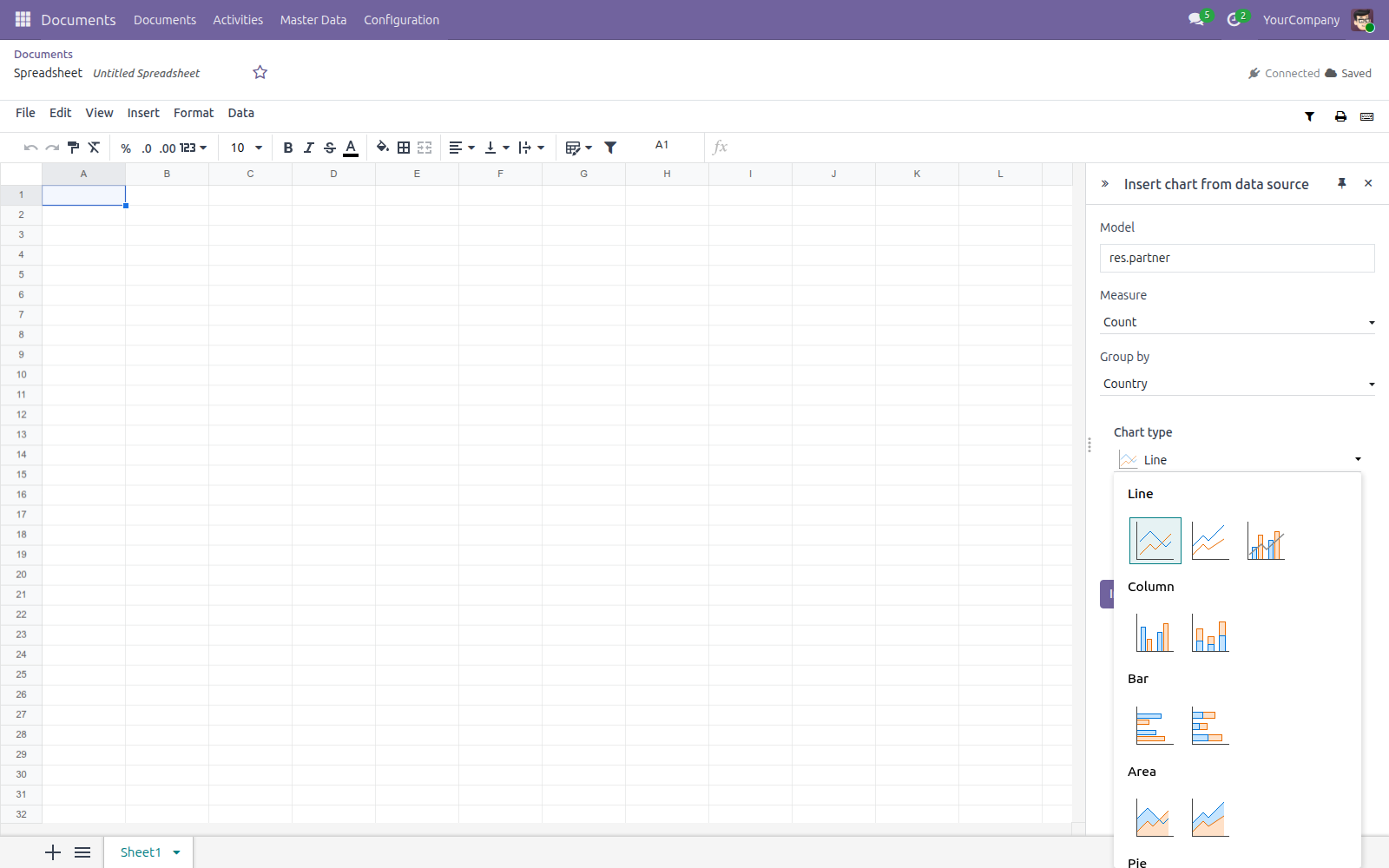Click the keyboard icon right of the print icon

[1367, 116]
